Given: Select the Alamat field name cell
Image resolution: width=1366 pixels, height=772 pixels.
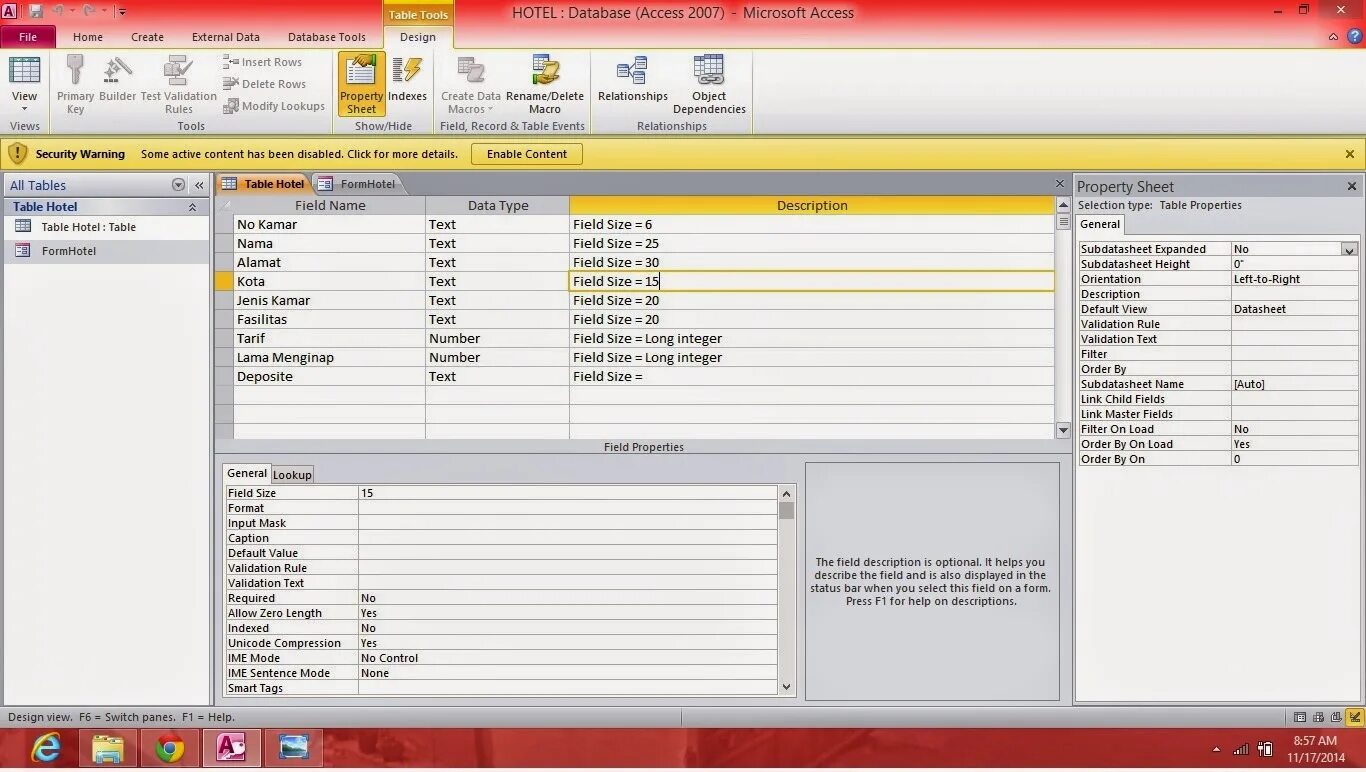Looking at the screenshot, I should click(330, 262).
